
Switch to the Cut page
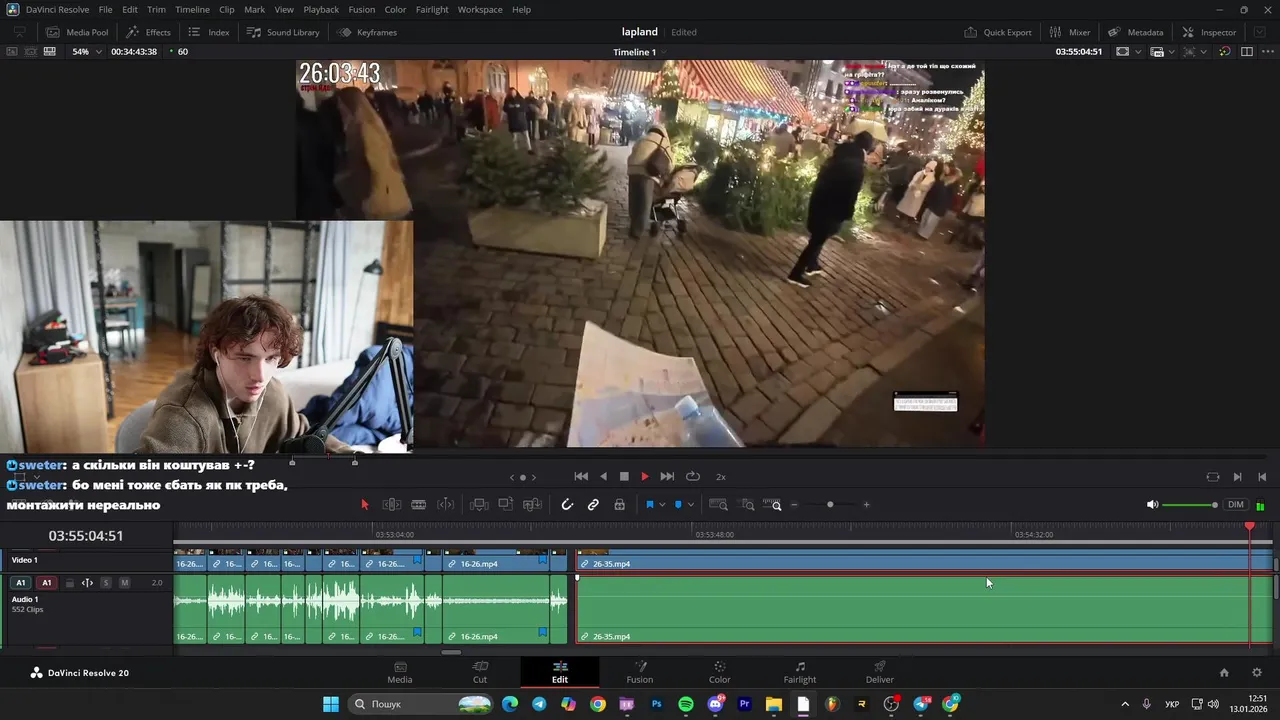[480, 672]
